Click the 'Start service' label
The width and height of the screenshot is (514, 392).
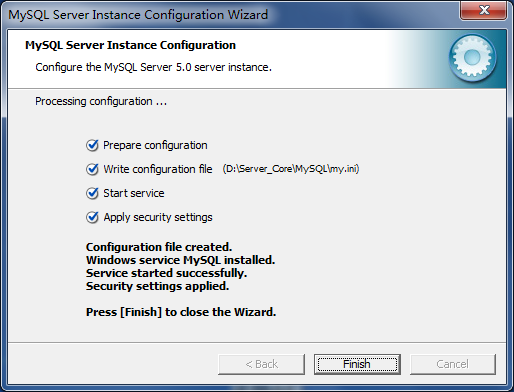[134, 193]
